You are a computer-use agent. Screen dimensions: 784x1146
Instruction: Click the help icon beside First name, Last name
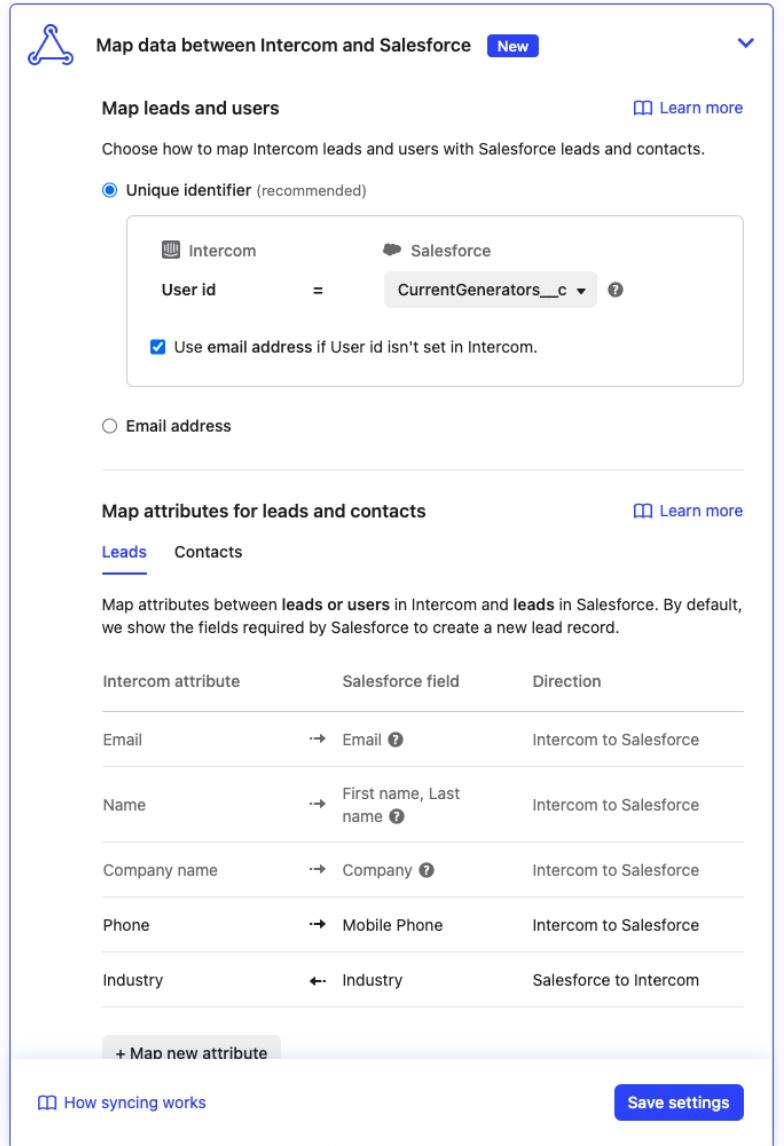397,816
